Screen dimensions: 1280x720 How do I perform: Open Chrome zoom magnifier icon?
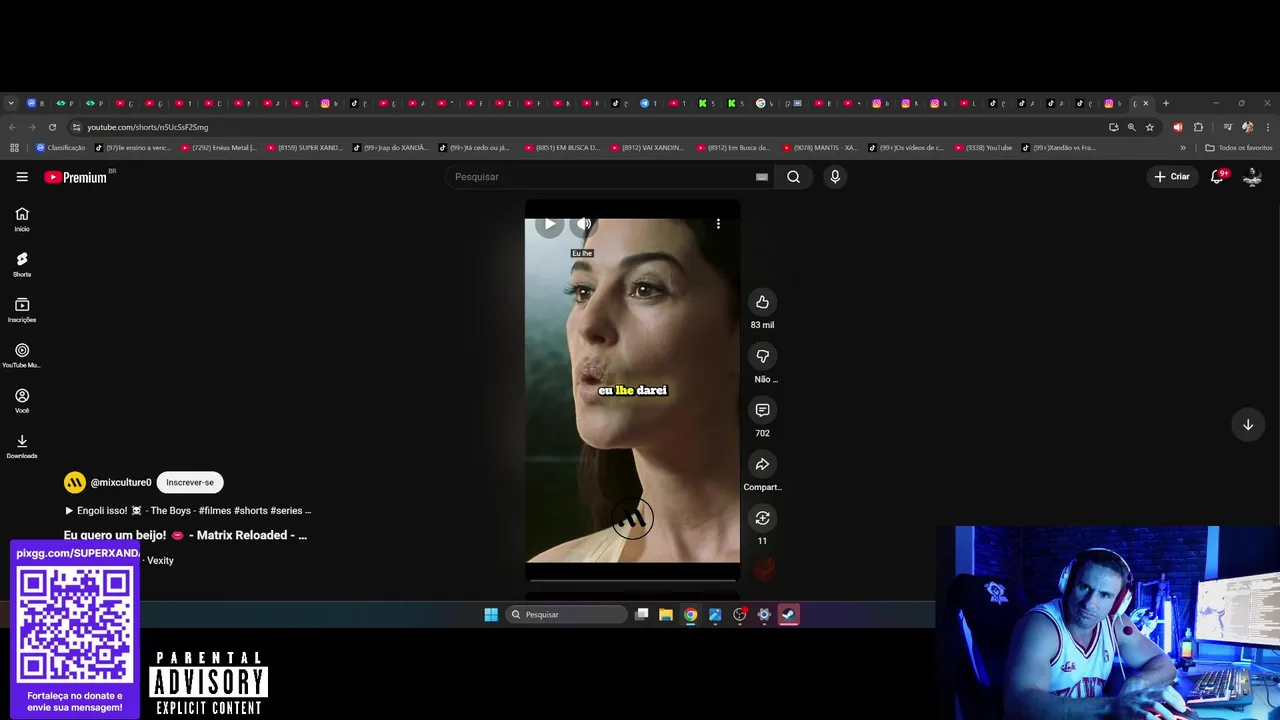point(1132,127)
